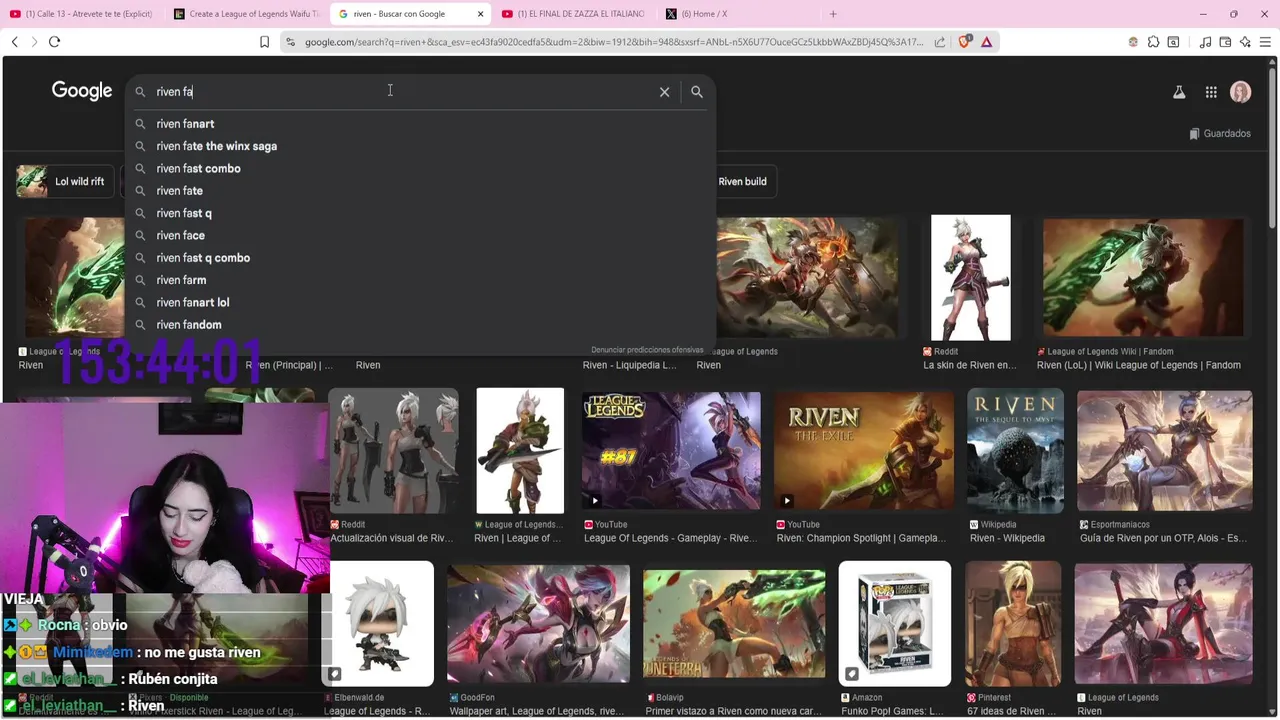Open 'Riven: Champion Spotlight' YouTube thumbnail
The width and height of the screenshot is (1280, 720).
(x=864, y=450)
